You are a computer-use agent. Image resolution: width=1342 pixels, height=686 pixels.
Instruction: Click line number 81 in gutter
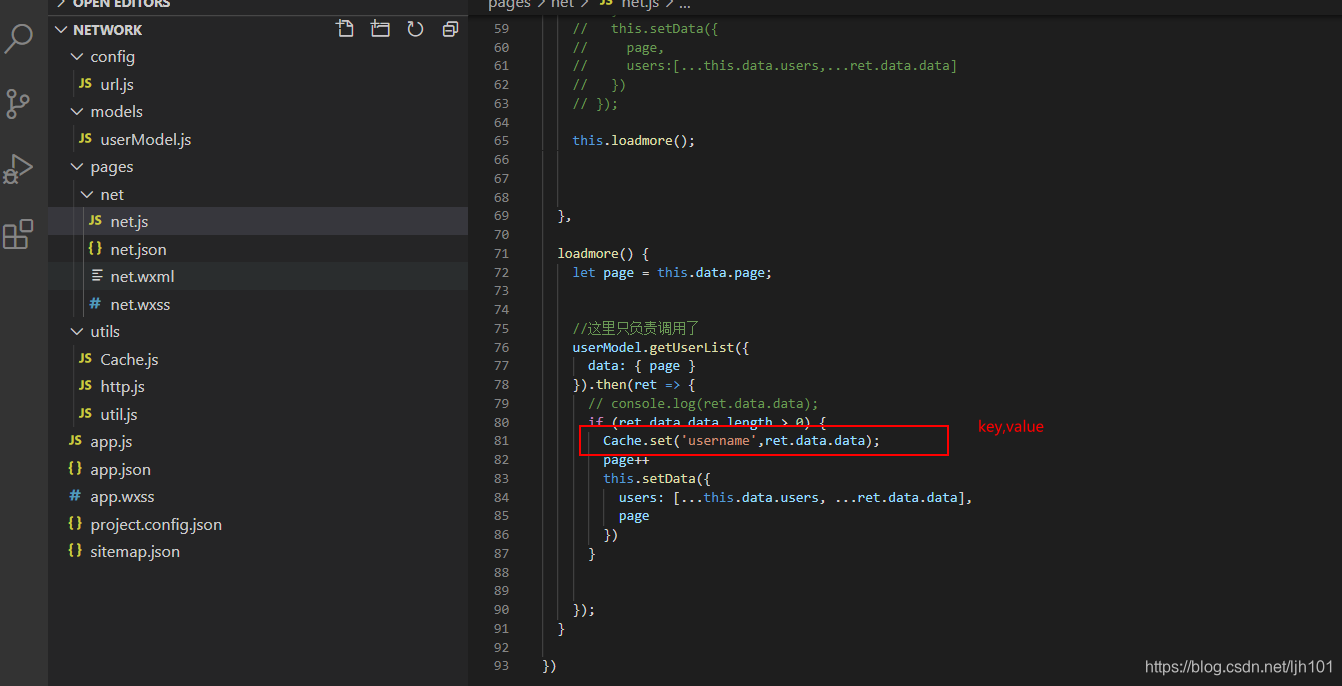[x=501, y=441]
